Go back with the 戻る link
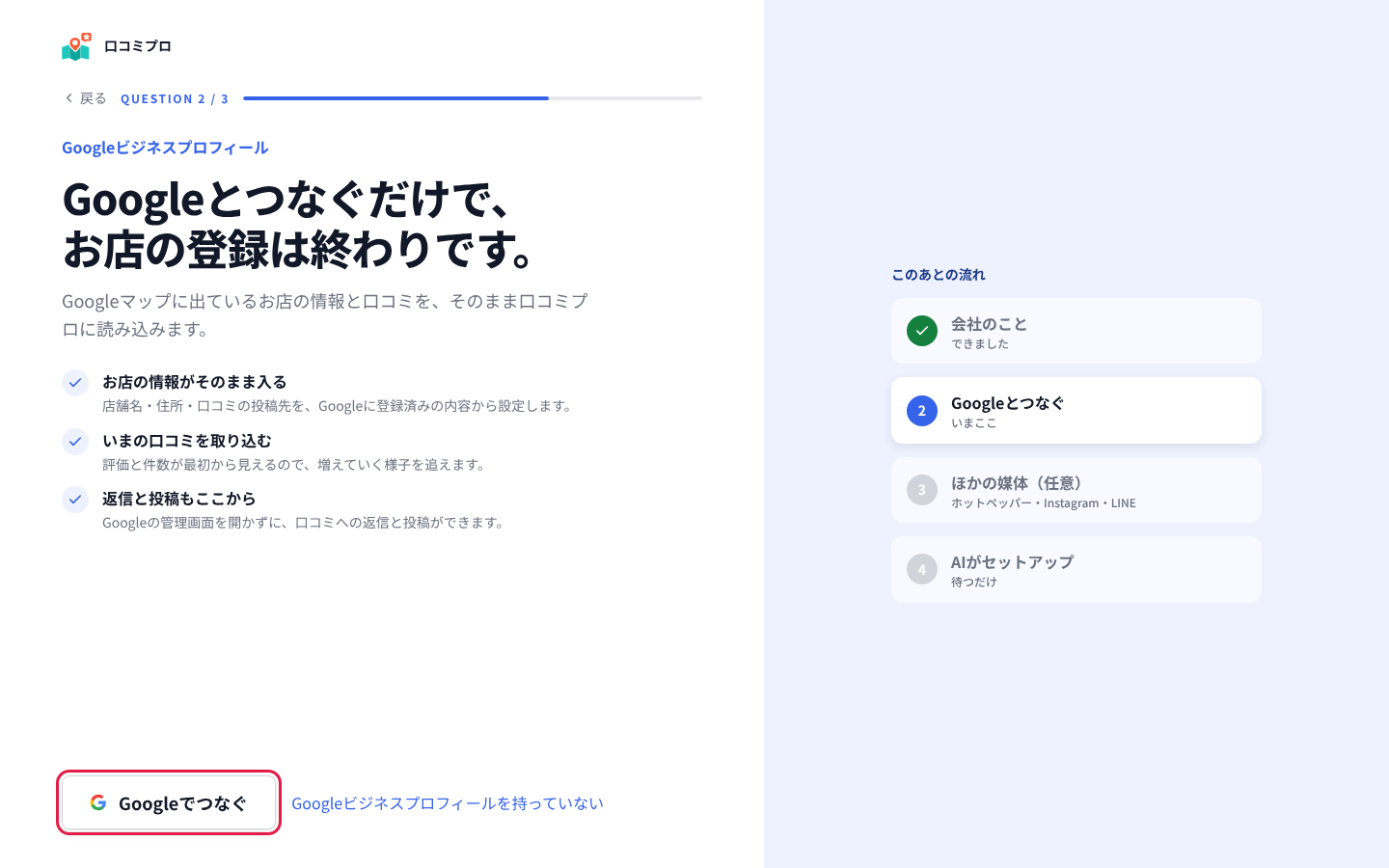This screenshot has height=868, width=1389. (x=85, y=98)
